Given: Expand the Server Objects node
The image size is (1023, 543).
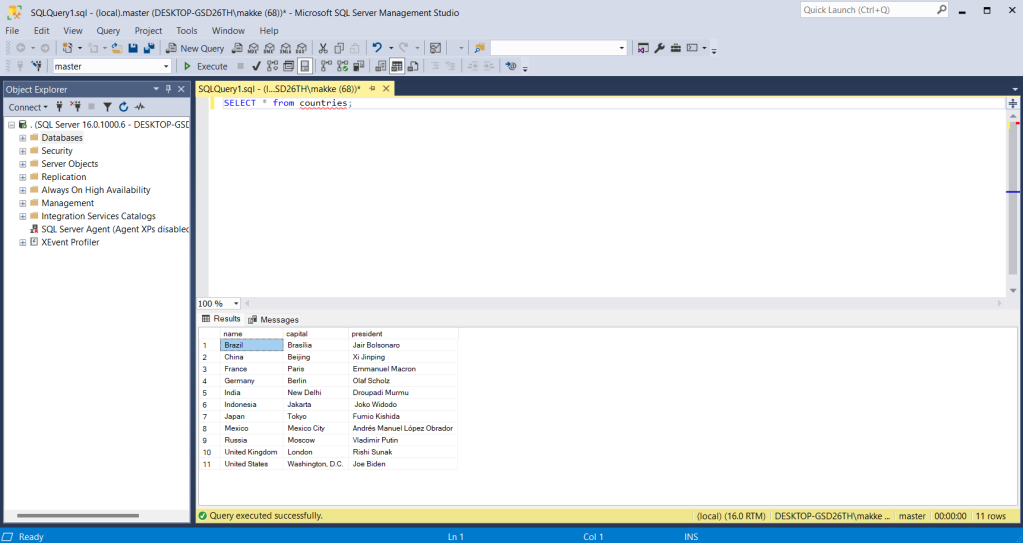Looking at the screenshot, I should 23,164.
